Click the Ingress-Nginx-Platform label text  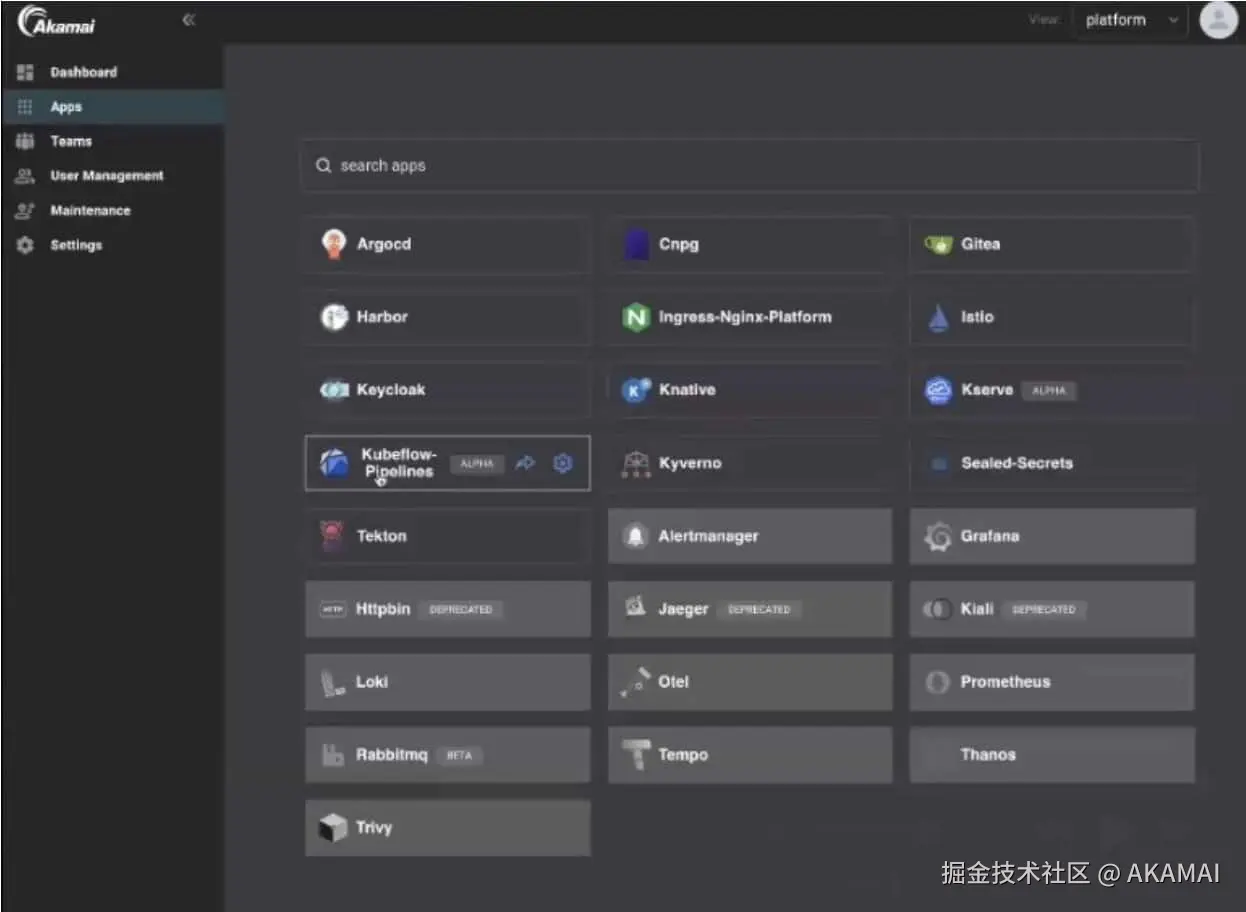click(745, 317)
